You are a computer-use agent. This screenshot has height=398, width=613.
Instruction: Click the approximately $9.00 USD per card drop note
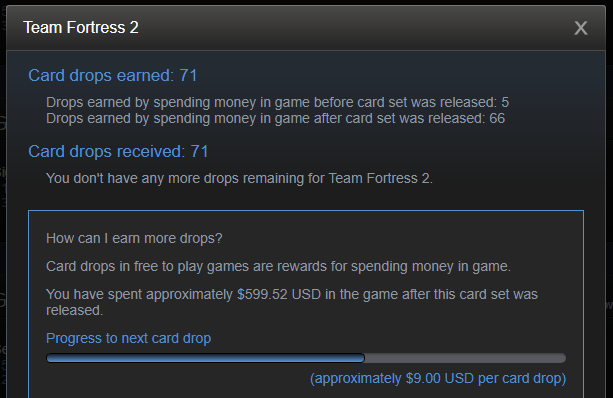438,378
